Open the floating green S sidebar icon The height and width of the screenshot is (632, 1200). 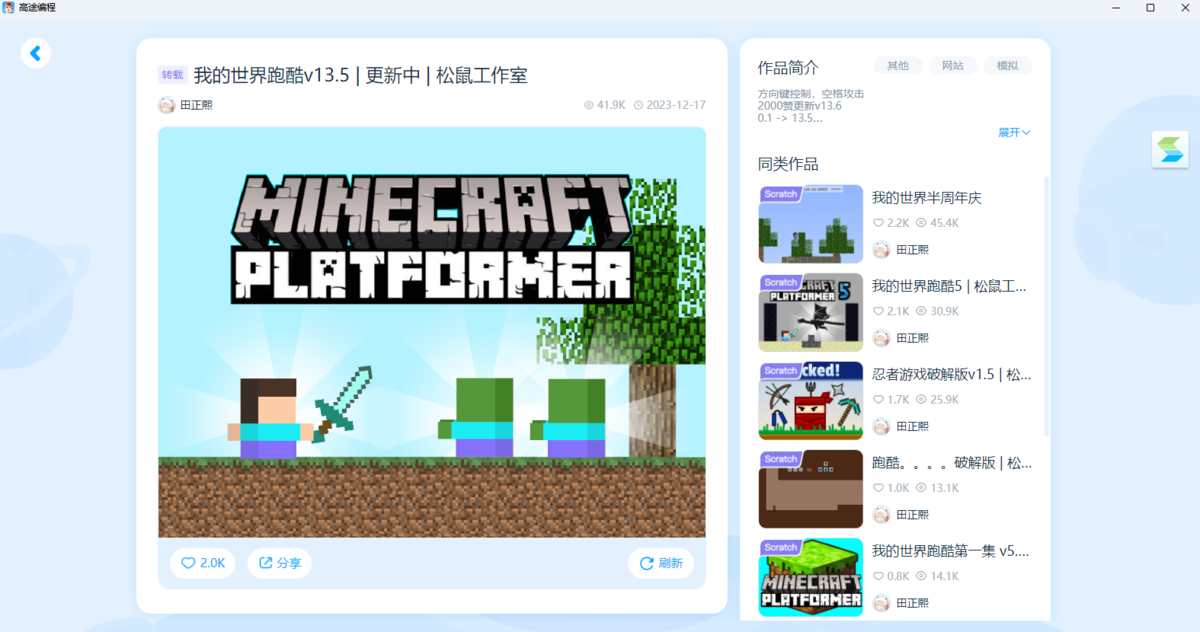click(x=1170, y=151)
